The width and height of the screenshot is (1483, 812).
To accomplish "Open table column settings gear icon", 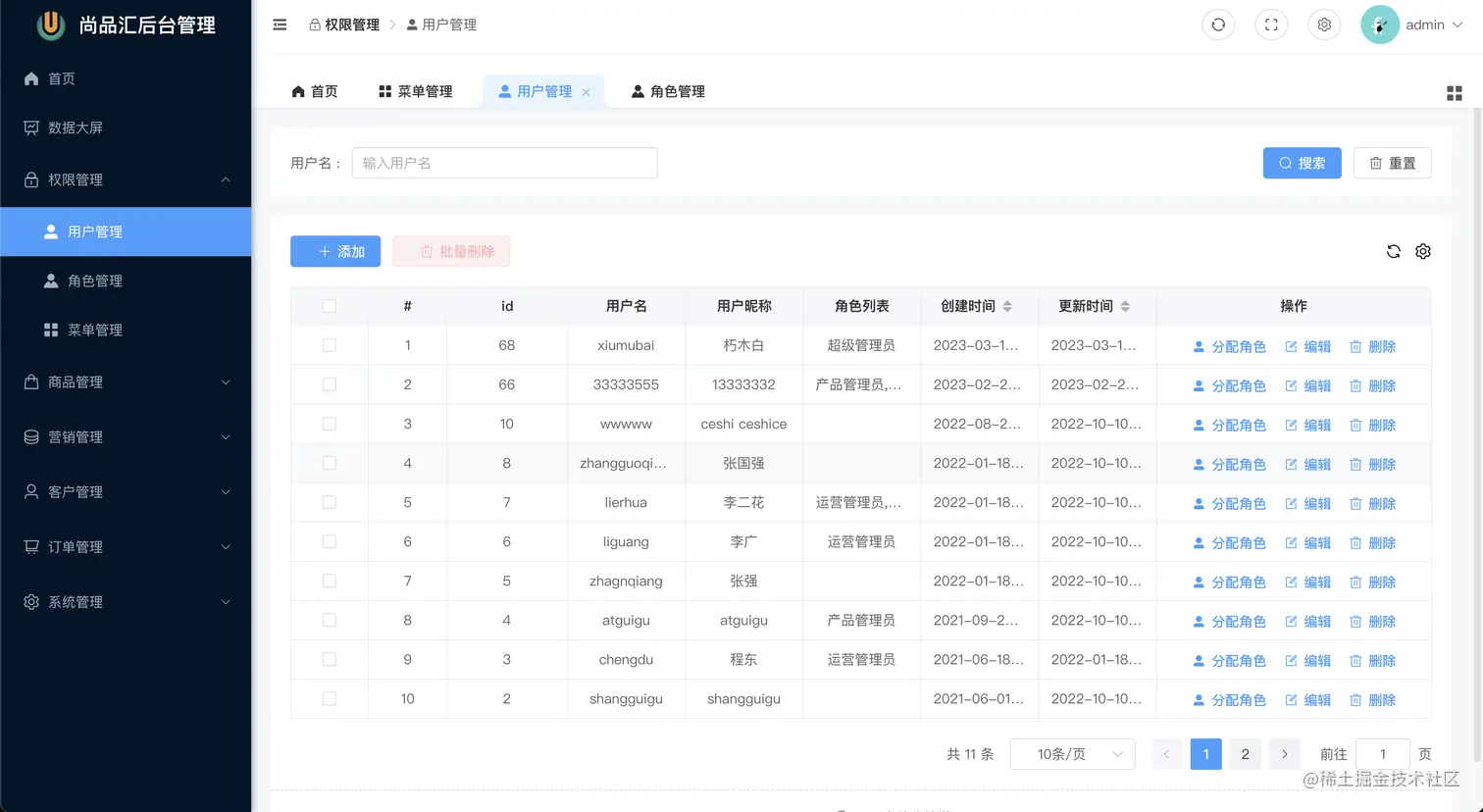I will [x=1423, y=251].
